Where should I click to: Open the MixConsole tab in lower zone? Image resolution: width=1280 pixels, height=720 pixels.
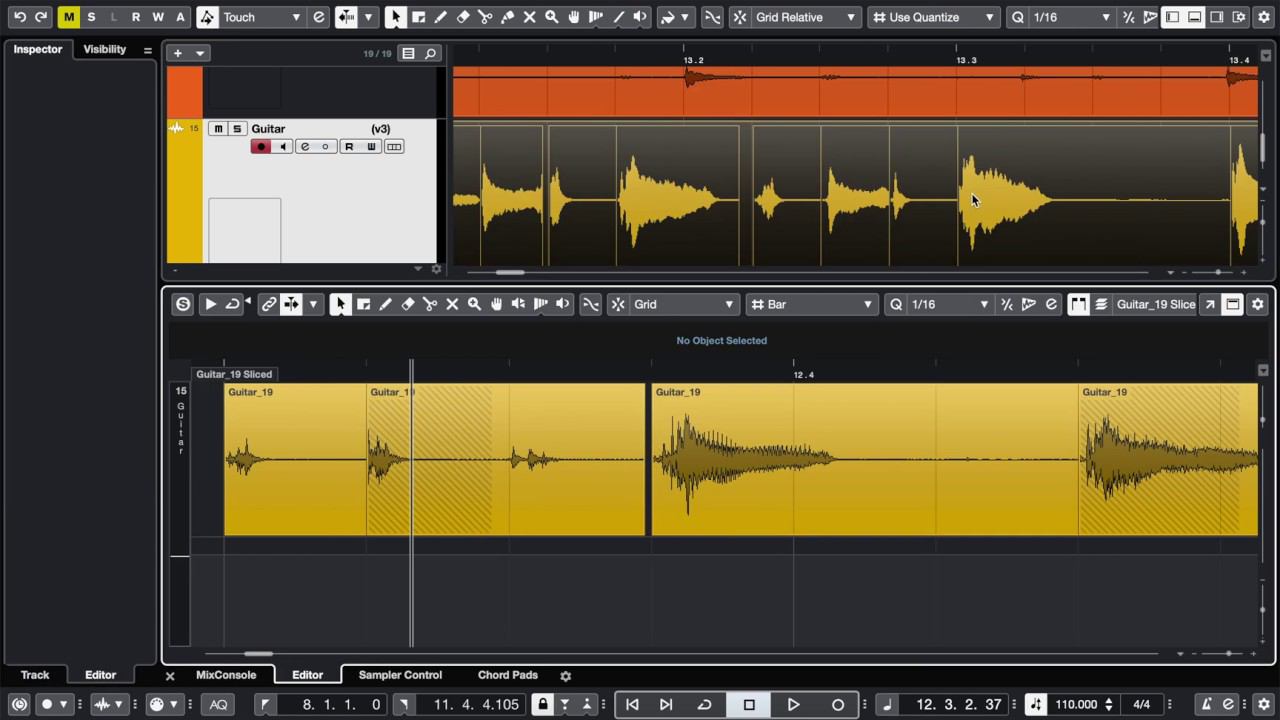click(x=226, y=675)
